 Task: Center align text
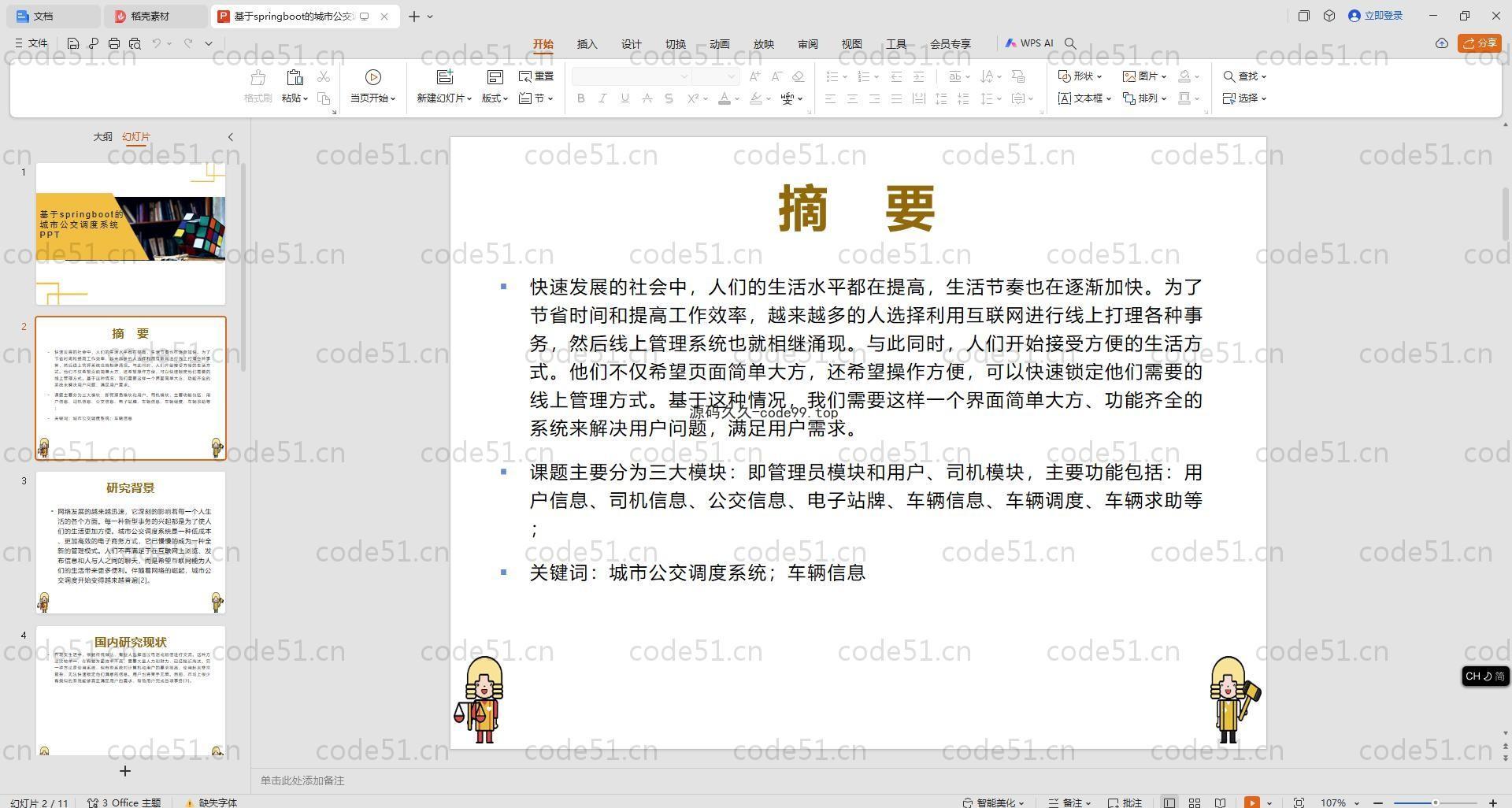coord(852,98)
